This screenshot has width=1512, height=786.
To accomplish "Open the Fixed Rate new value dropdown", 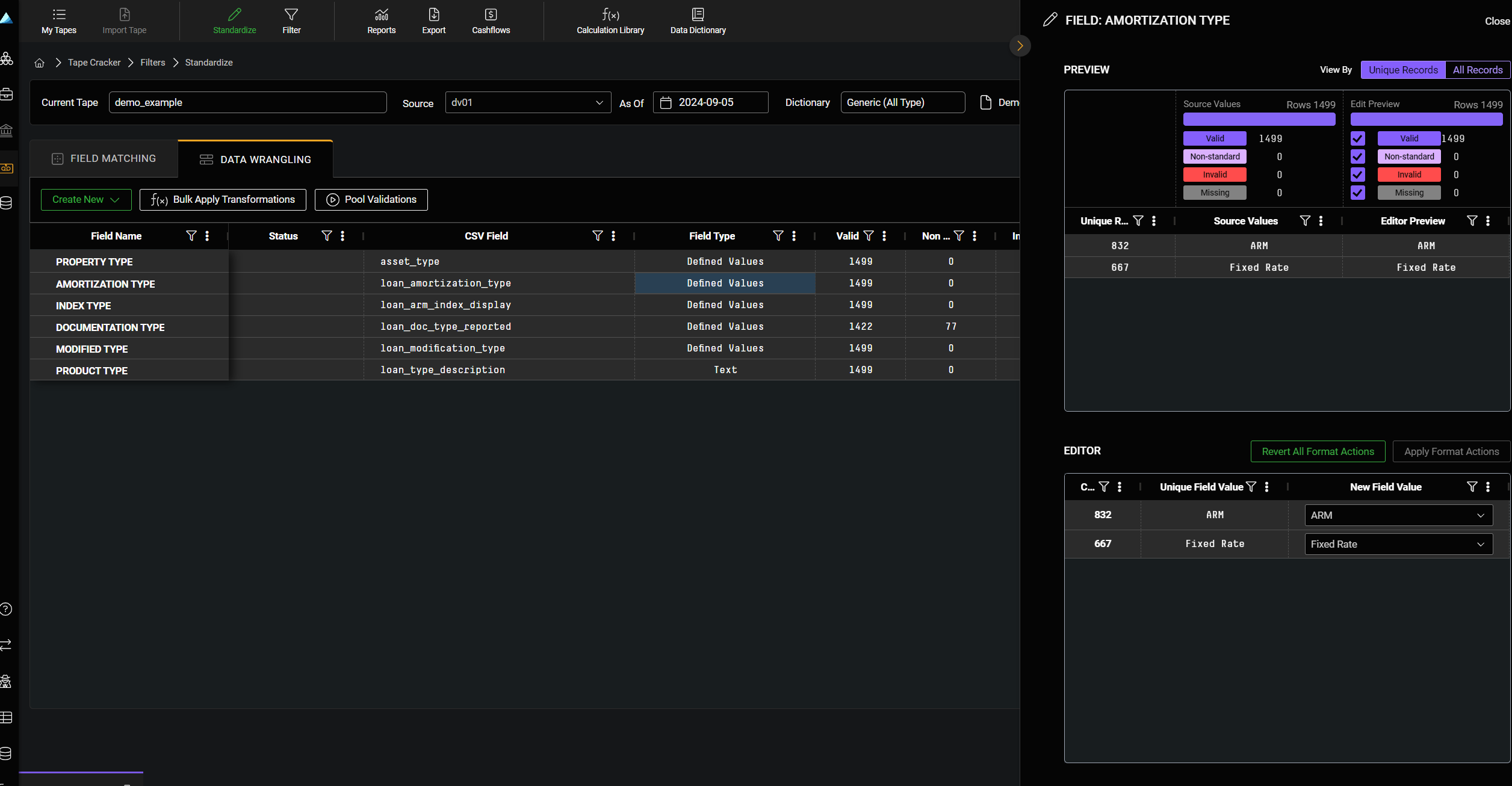I will pyautogui.click(x=1398, y=544).
